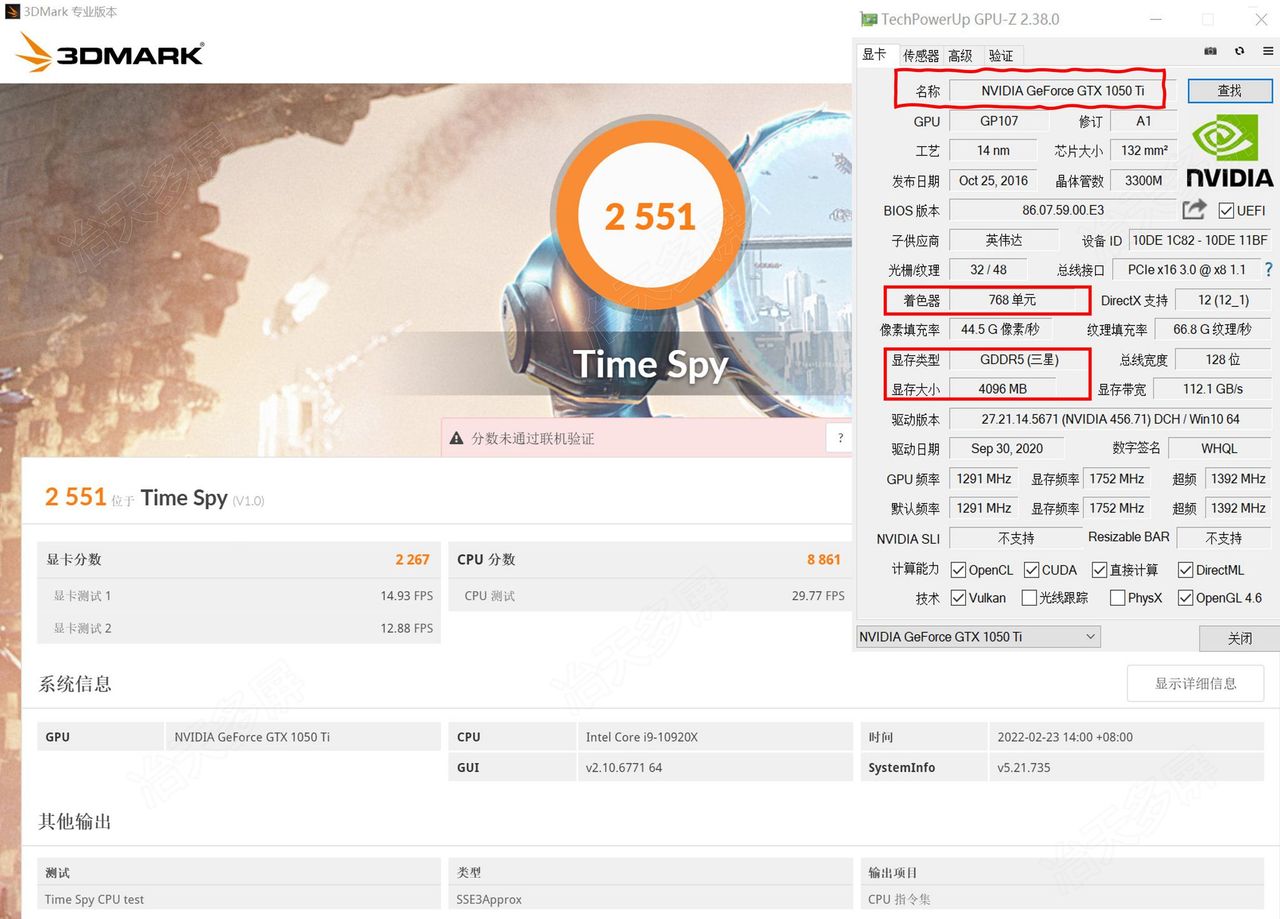Image resolution: width=1280 pixels, height=919 pixels.
Task: Toggle the OpenGL 4.6 checkbox
Action: coord(1185,598)
